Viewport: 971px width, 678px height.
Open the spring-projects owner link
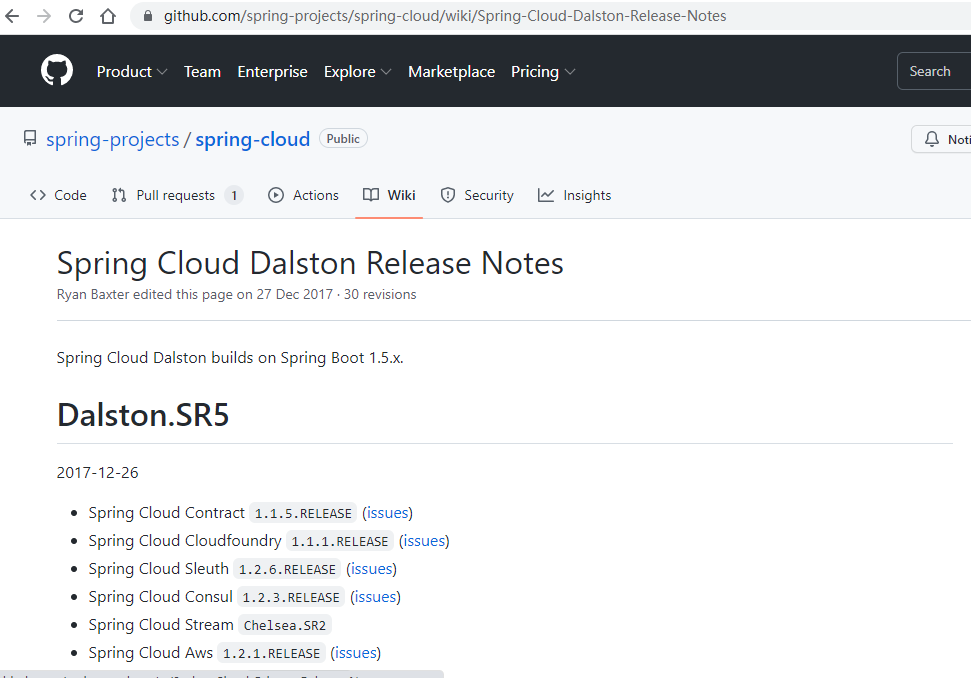pyautogui.click(x=112, y=139)
